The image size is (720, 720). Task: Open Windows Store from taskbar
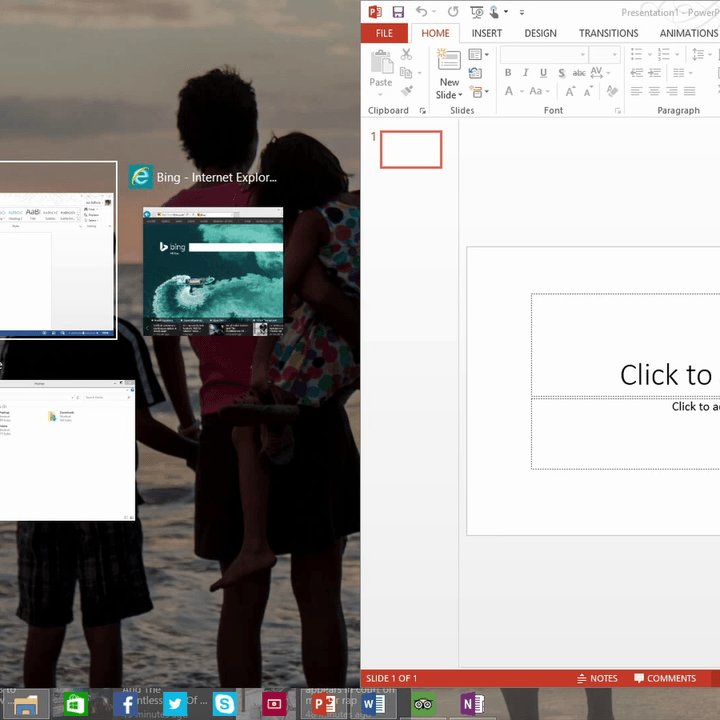[75, 703]
